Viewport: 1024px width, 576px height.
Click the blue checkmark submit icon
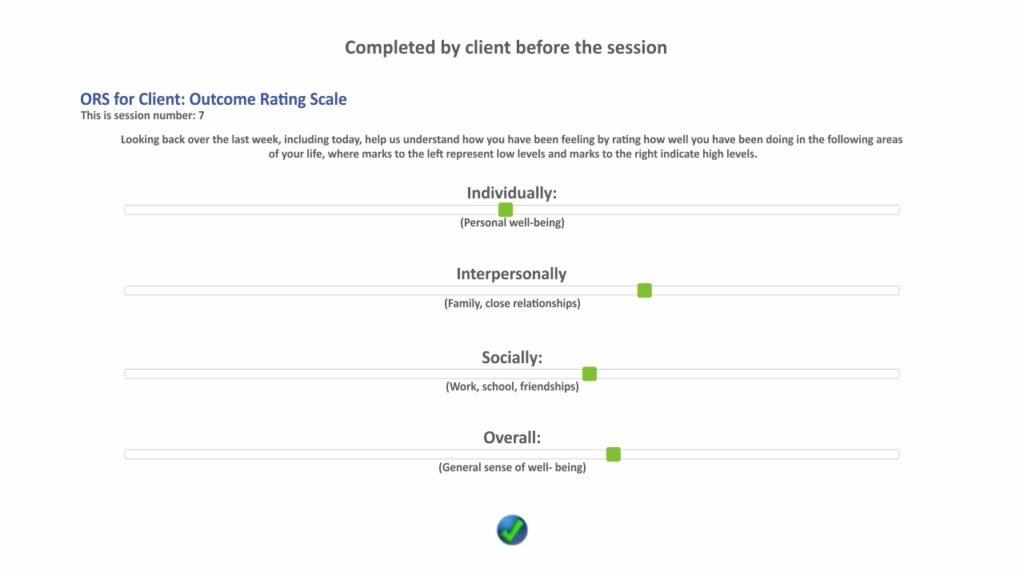pyautogui.click(x=511, y=529)
